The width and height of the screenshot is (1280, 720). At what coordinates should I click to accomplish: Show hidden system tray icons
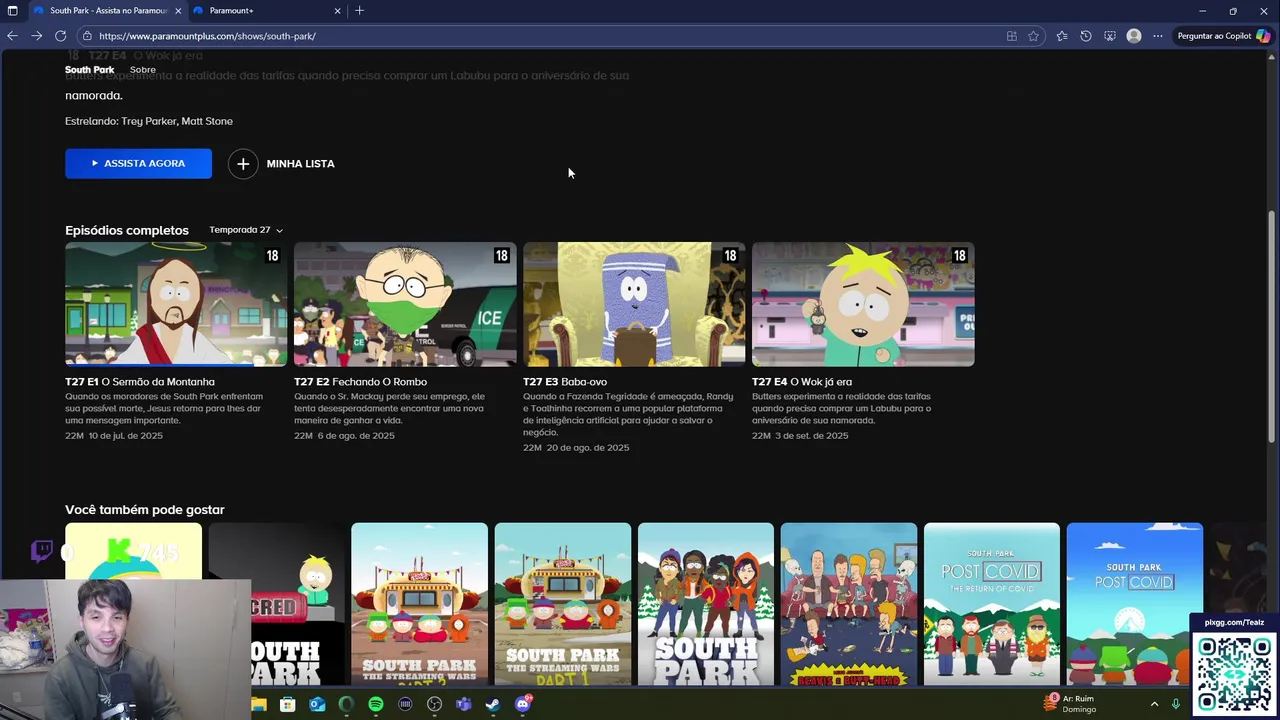click(x=1154, y=704)
